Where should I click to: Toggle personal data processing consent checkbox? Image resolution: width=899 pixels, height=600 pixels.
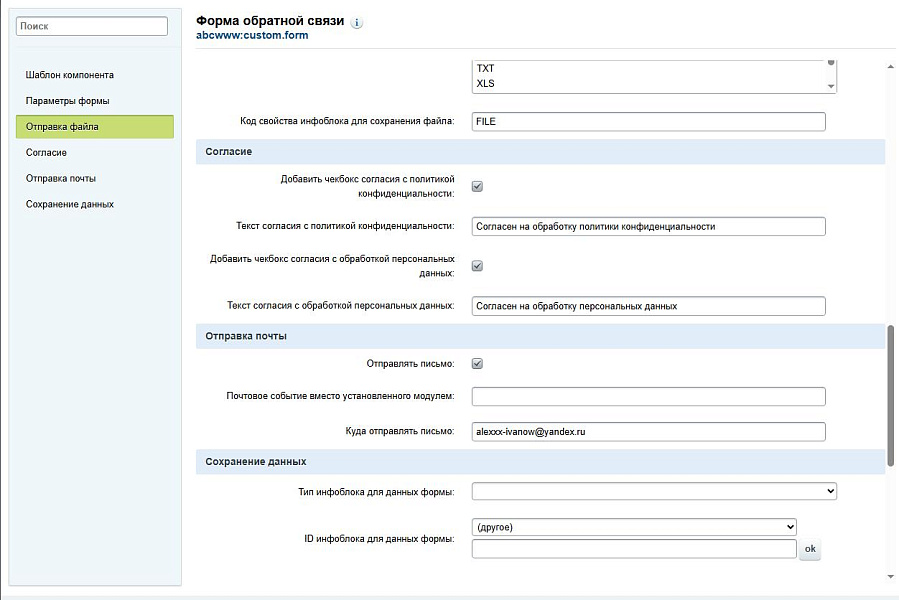477,266
